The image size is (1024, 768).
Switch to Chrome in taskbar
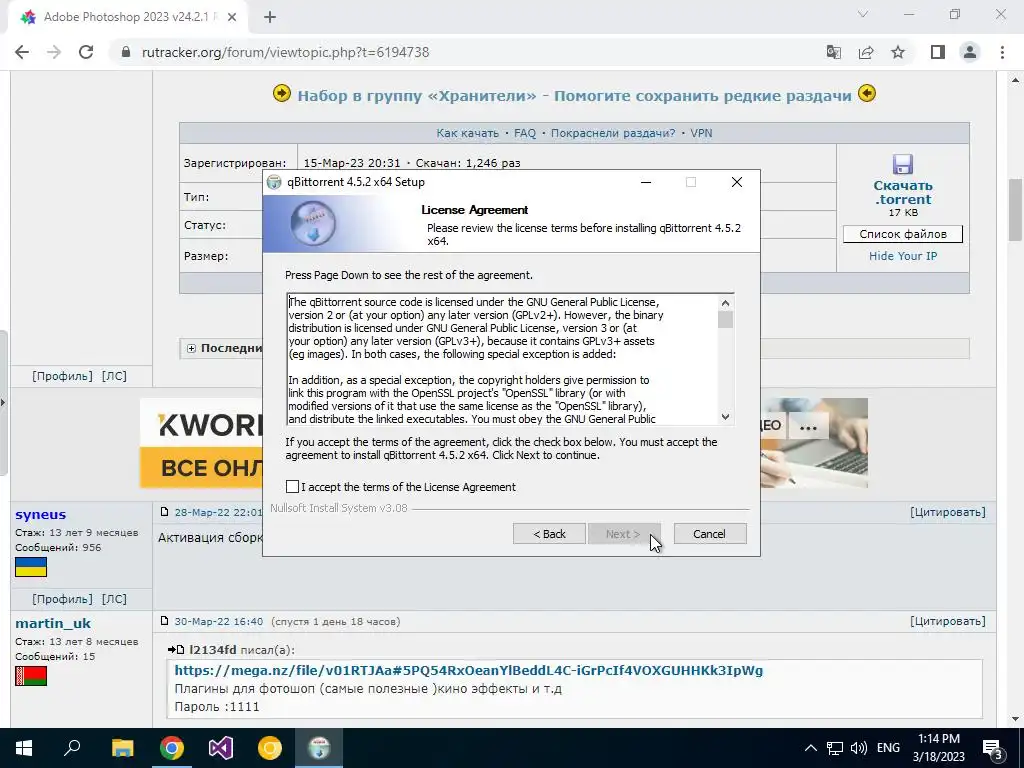tap(172, 748)
